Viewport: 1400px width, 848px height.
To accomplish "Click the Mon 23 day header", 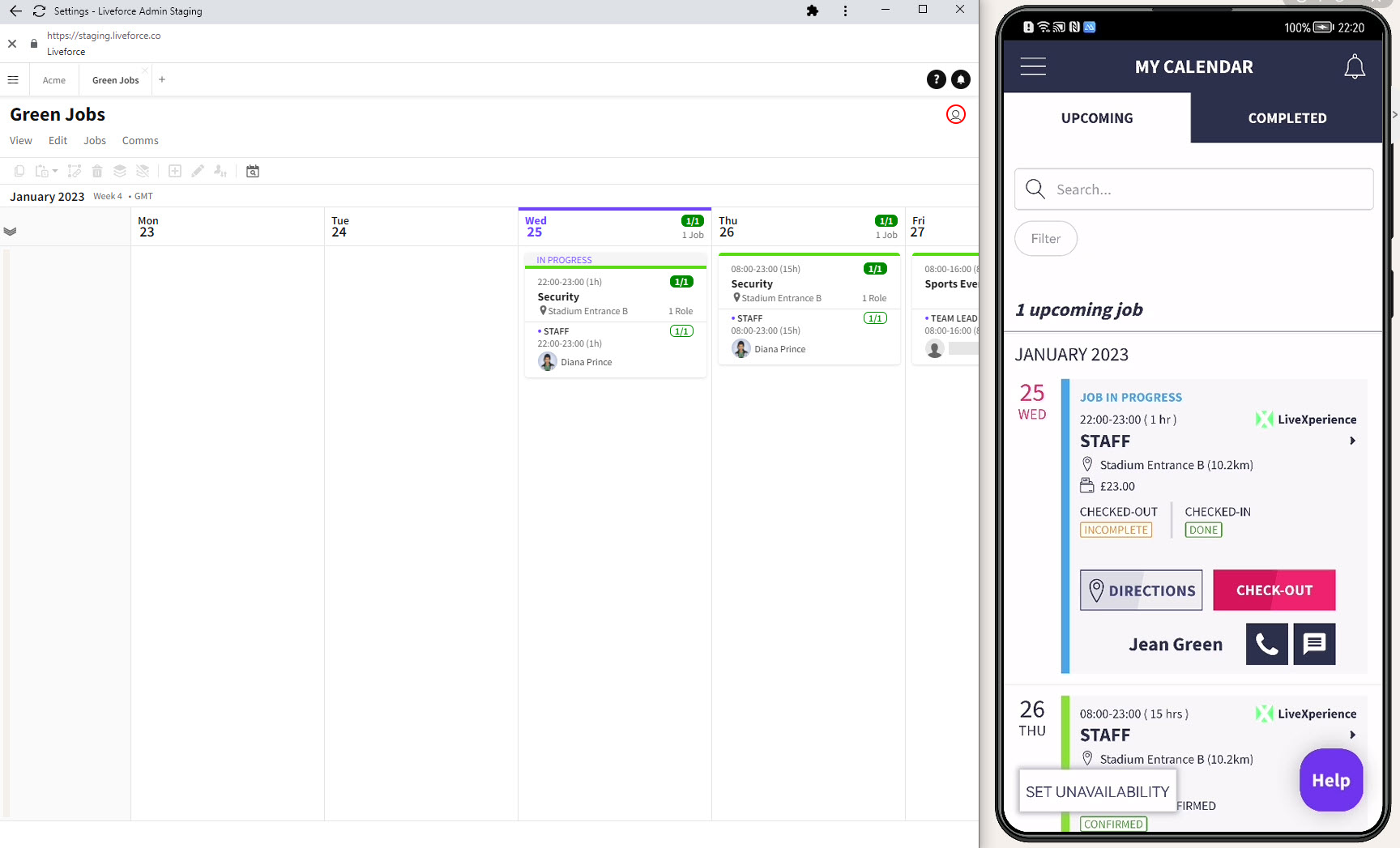I will (228, 227).
